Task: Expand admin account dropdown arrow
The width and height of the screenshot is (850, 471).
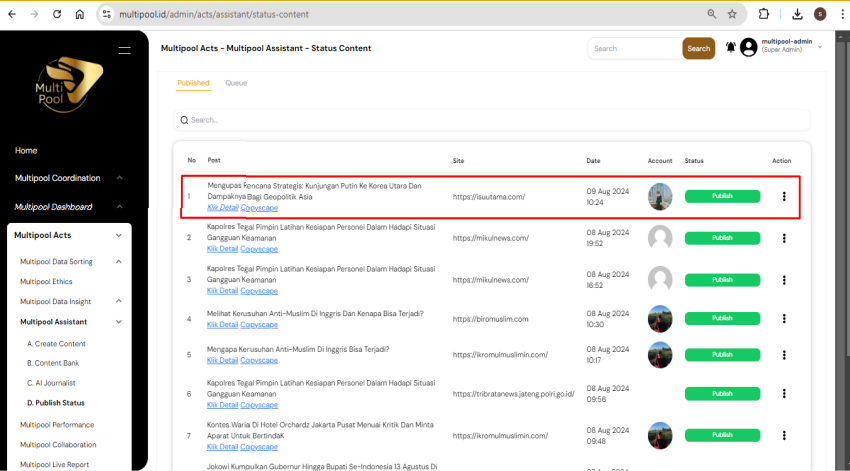Action: tap(820, 47)
